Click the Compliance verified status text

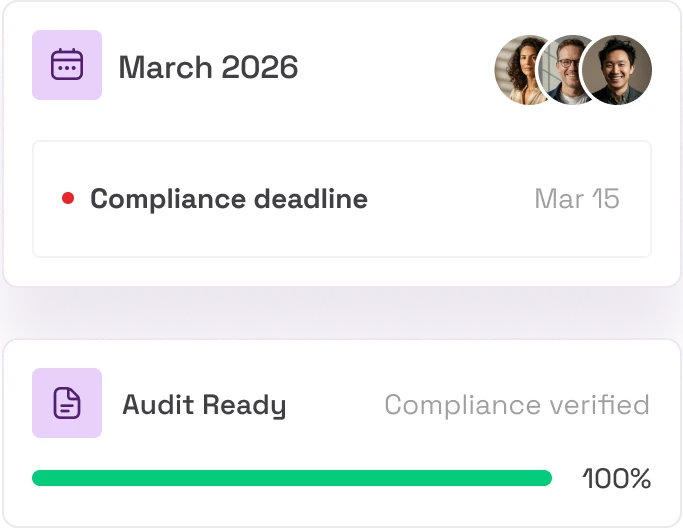(x=517, y=405)
